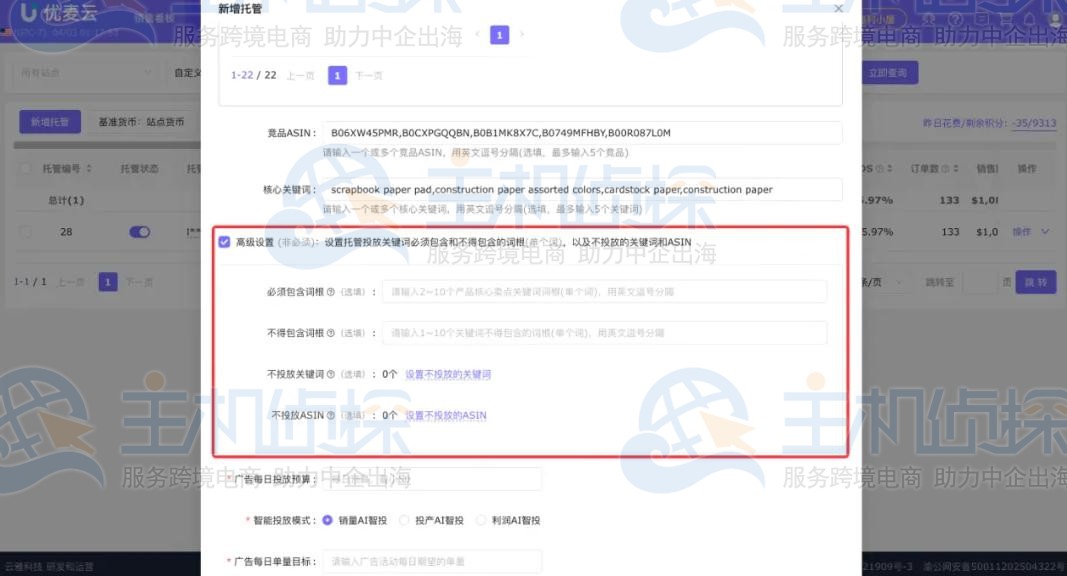Uncheck the 高级设置 checkbox

pyautogui.click(x=223, y=241)
